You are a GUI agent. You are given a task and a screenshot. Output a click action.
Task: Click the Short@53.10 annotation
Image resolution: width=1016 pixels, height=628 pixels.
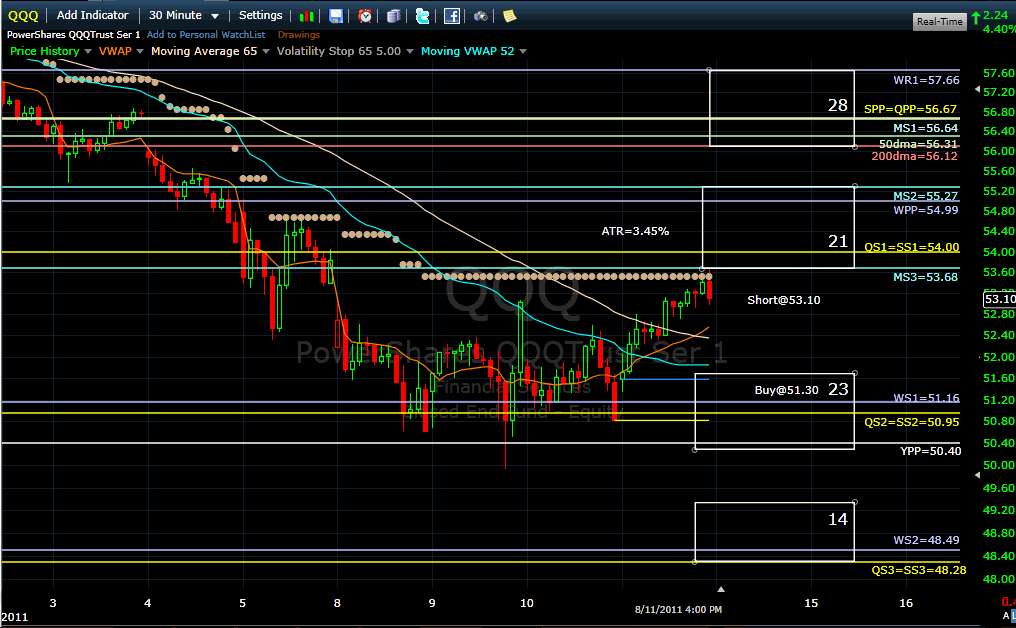783,299
